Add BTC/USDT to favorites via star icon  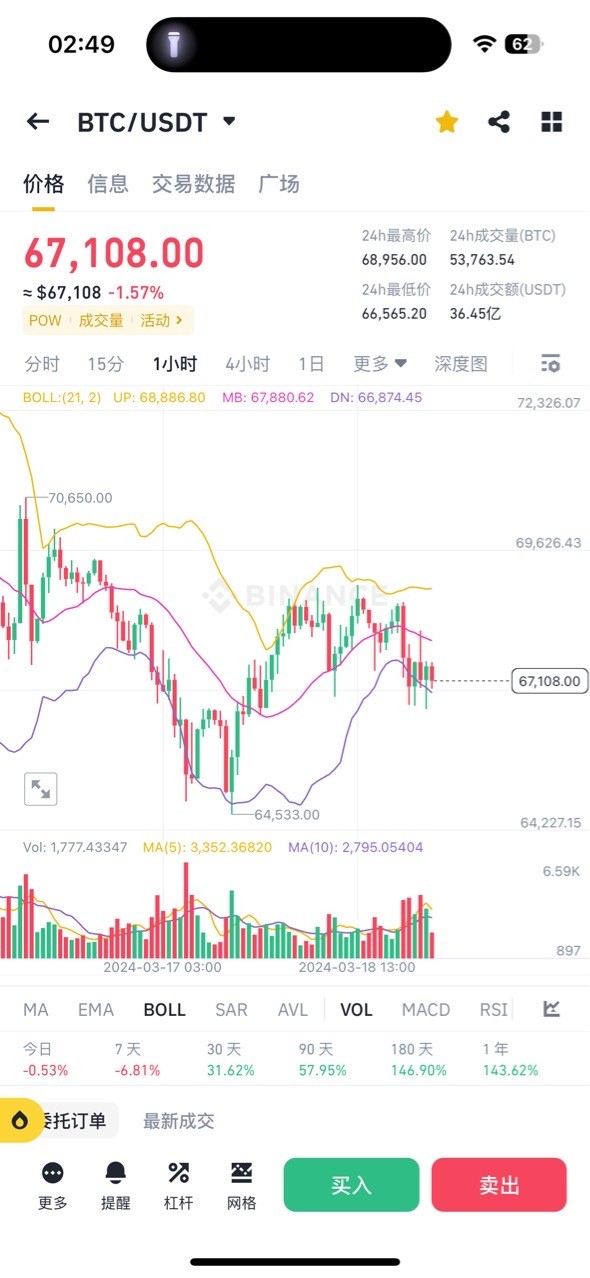(446, 121)
